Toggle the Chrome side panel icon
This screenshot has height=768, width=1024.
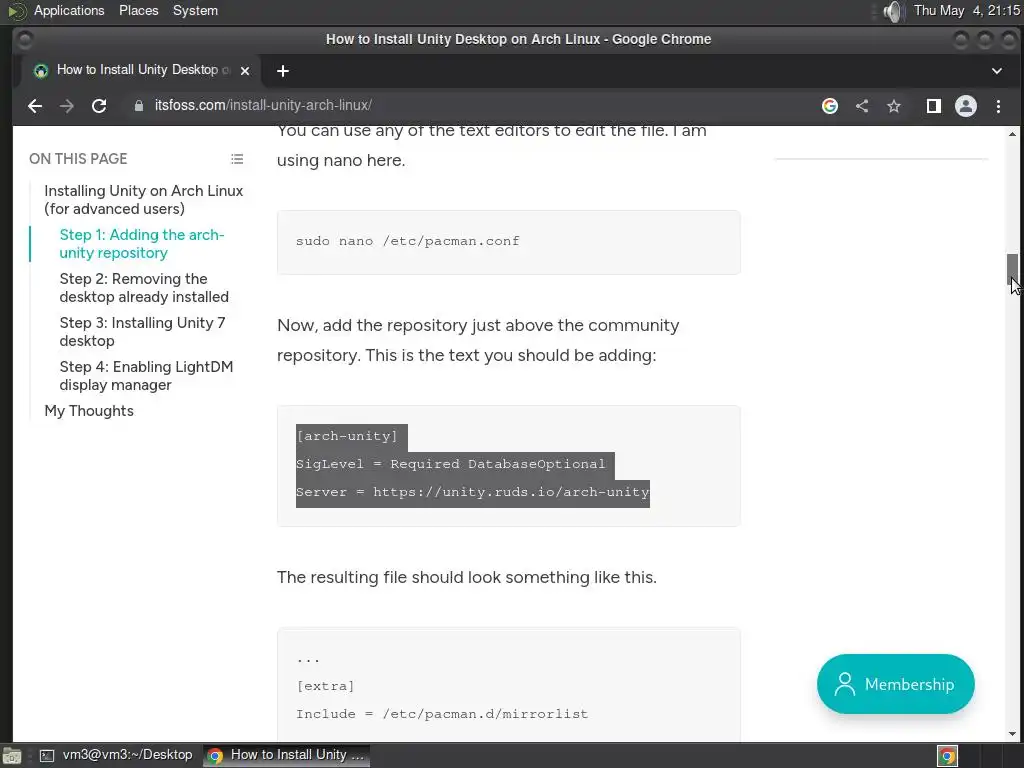click(x=934, y=106)
